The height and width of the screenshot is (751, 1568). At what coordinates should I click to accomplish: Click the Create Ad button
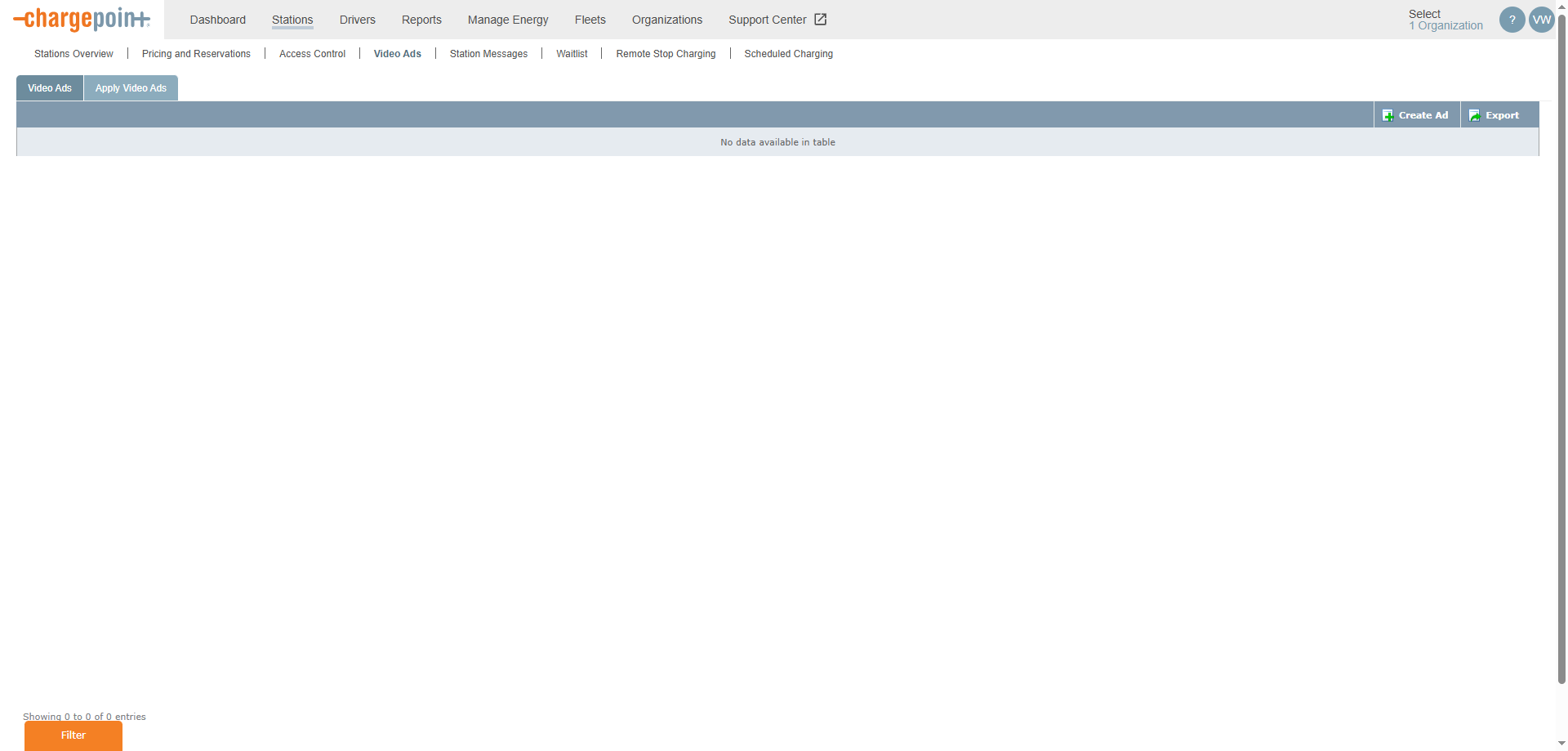(x=1416, y=115)
